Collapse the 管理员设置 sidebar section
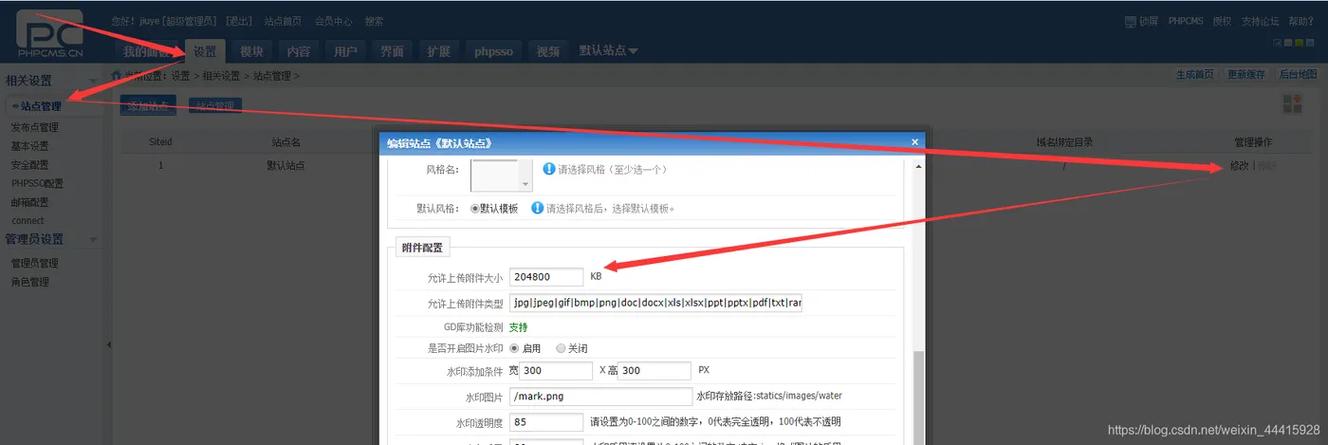Screen dimensions: 1328x445 tap(93, 239)
